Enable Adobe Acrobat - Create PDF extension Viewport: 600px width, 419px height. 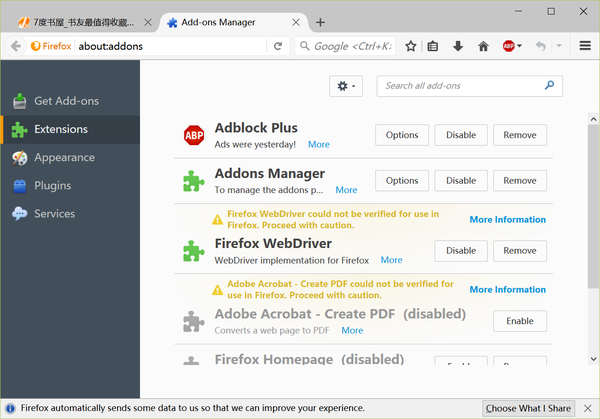click(519, 320)
